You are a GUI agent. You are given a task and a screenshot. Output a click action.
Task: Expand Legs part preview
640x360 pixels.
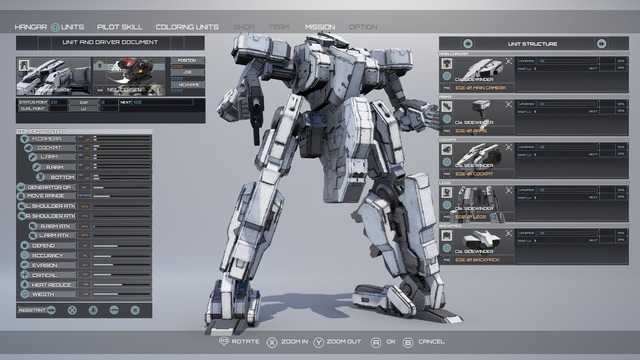coord(509,190)
